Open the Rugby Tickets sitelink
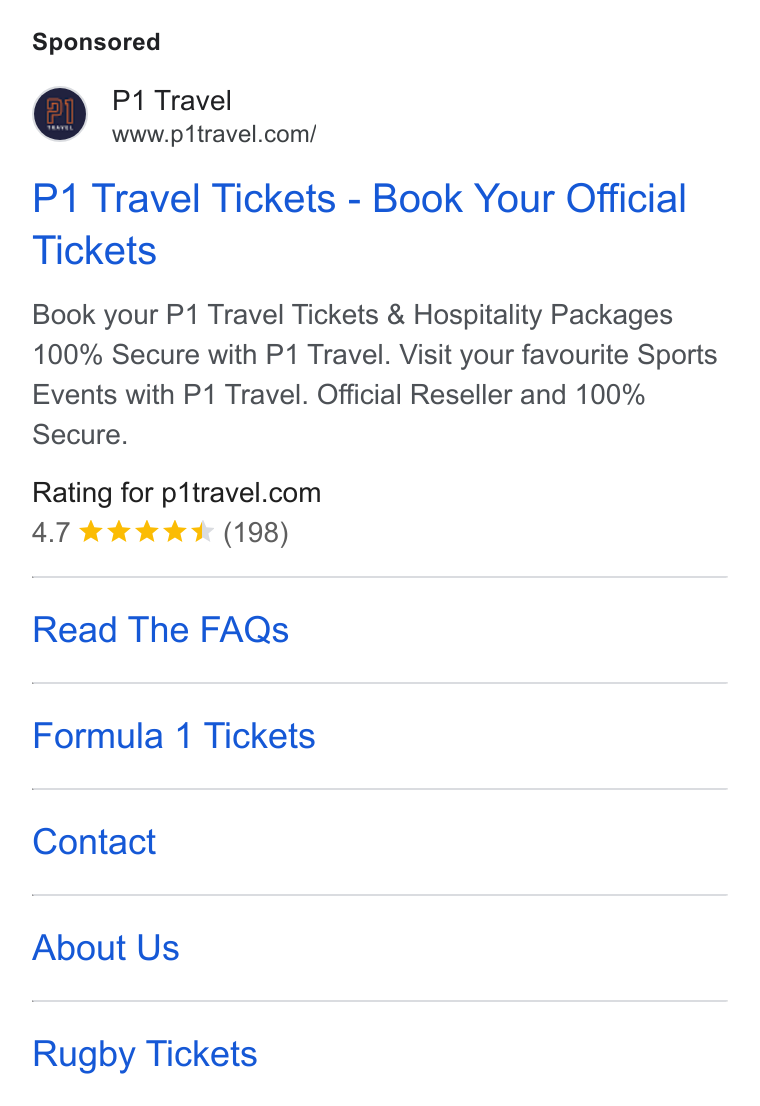760x1106 pixels. point(145,1055)
